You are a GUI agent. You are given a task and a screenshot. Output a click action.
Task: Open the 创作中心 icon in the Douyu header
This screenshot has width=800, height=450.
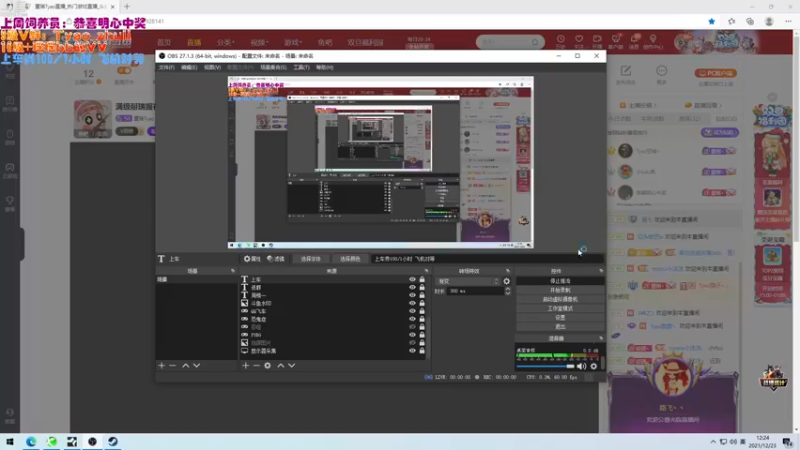pyautogui.click(x=653, y=41)
